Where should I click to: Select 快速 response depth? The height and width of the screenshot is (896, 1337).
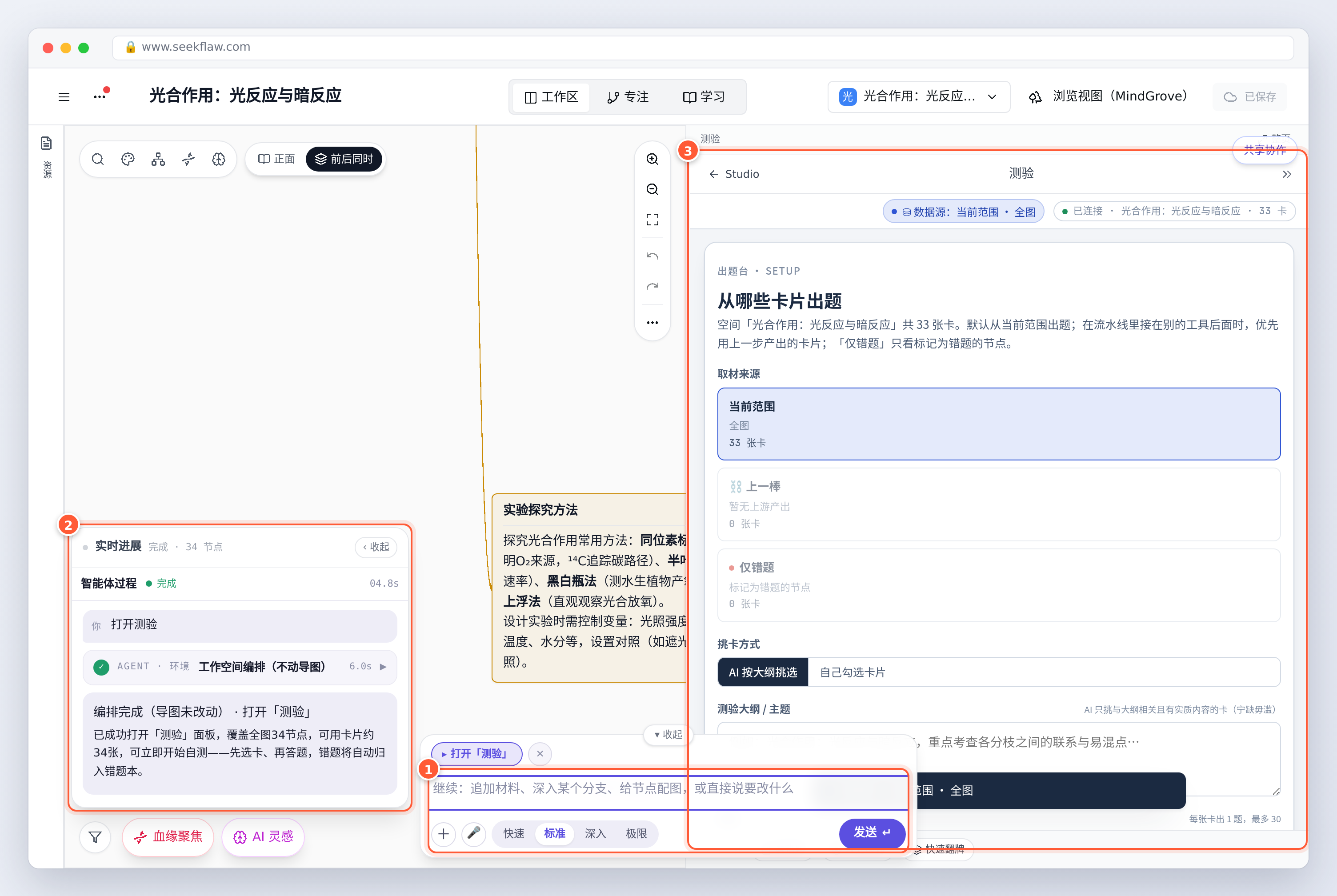click(514, 834)
